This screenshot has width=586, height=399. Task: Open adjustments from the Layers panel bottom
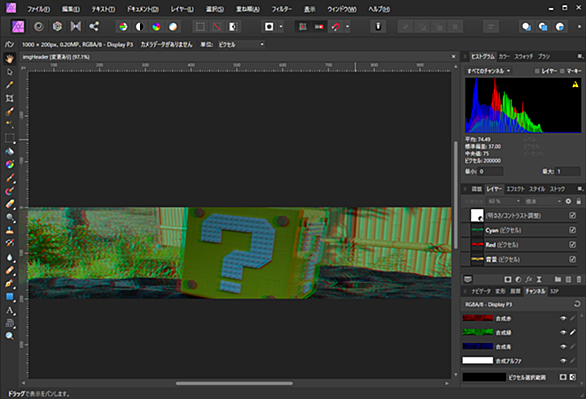tap(518, 279)
